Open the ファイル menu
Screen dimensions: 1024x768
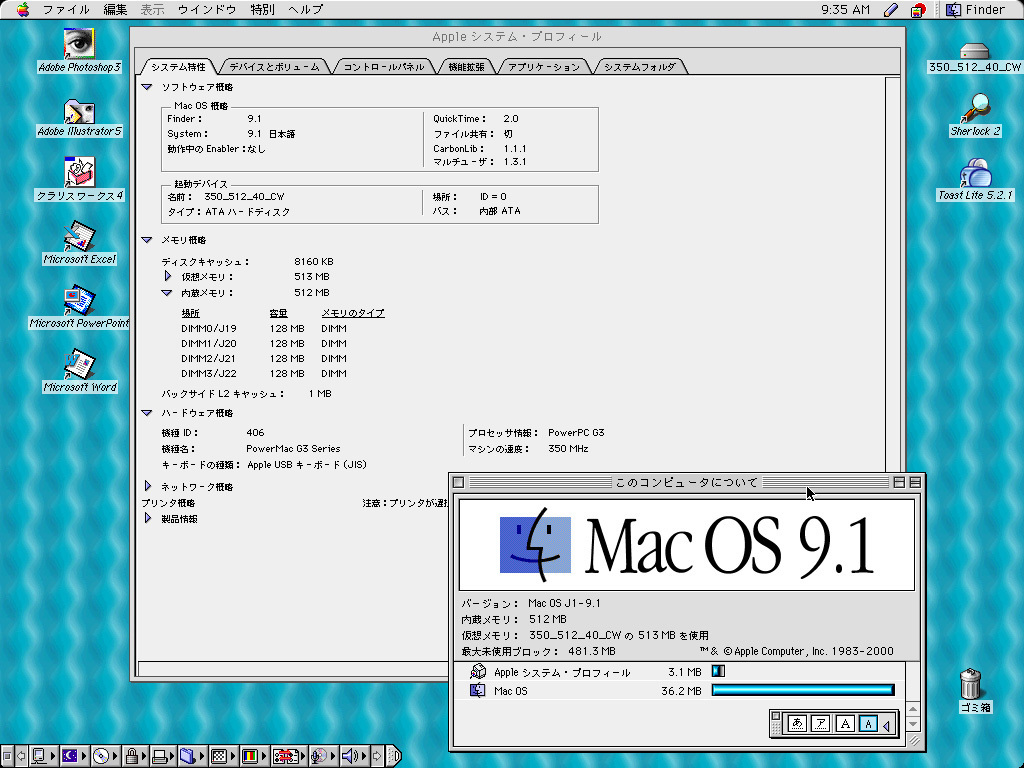[66, 10]
